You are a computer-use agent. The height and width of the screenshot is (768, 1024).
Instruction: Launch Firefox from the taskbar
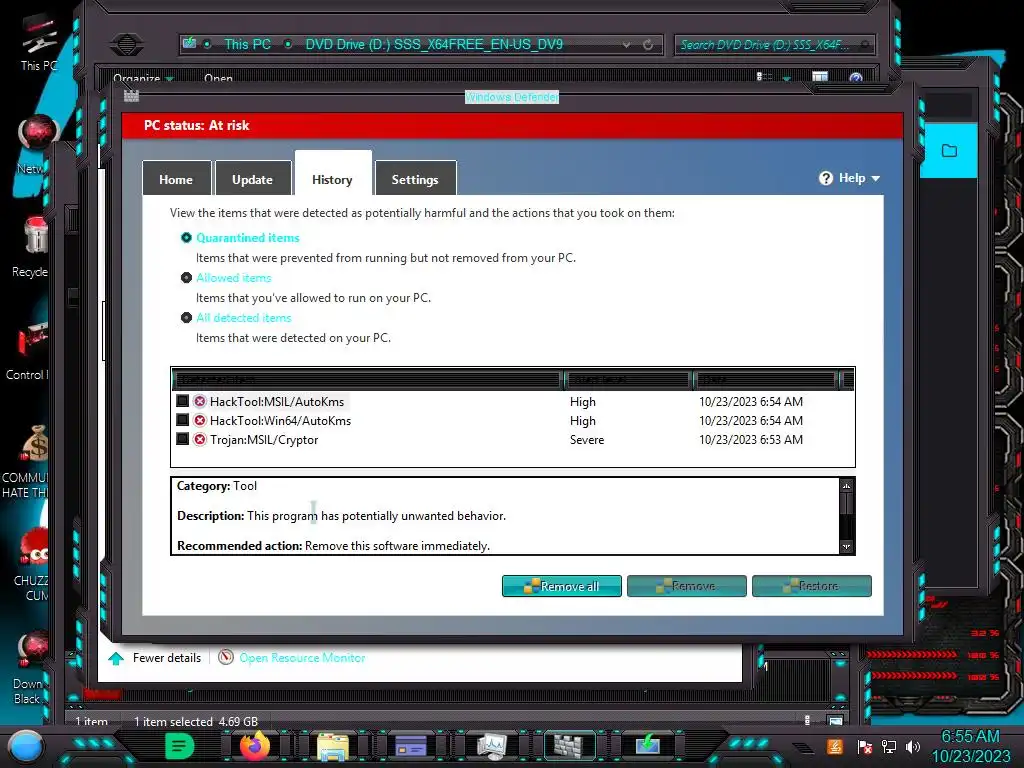click(x=255, y=745)
